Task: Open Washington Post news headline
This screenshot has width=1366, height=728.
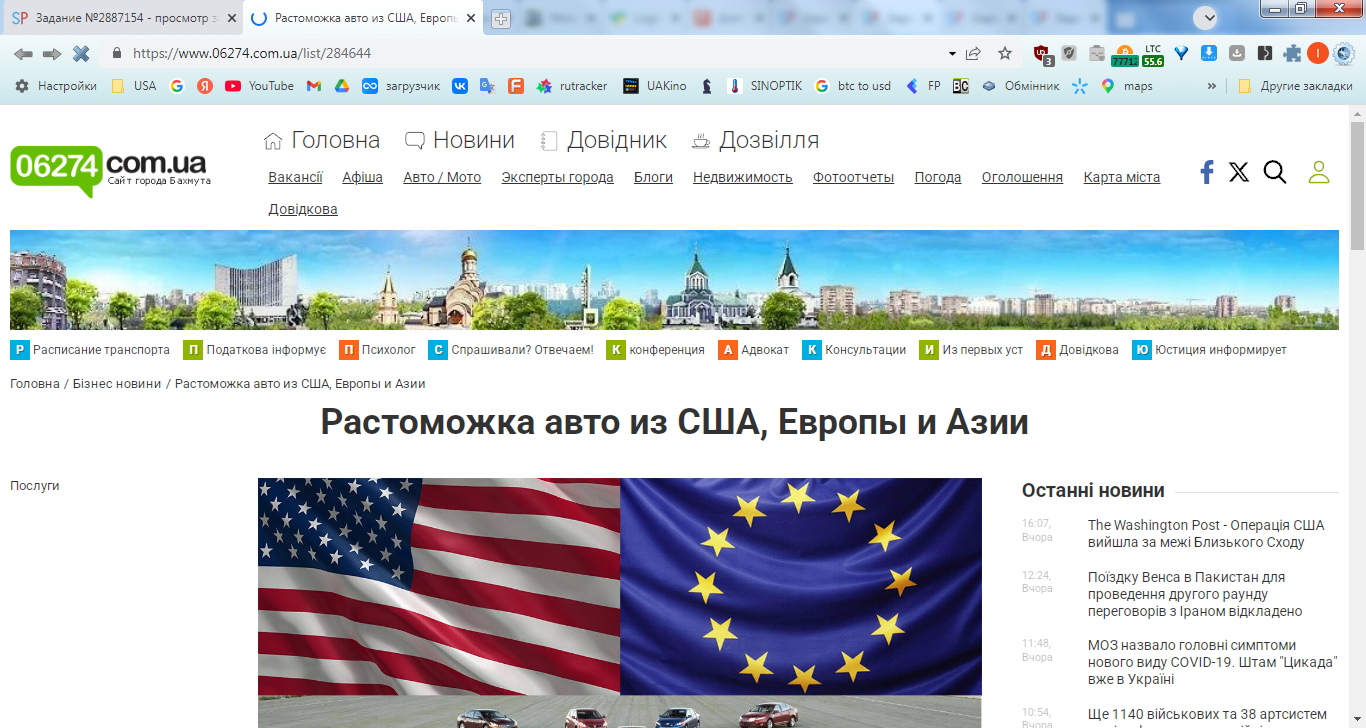Action: click(x=1206, y=534)
